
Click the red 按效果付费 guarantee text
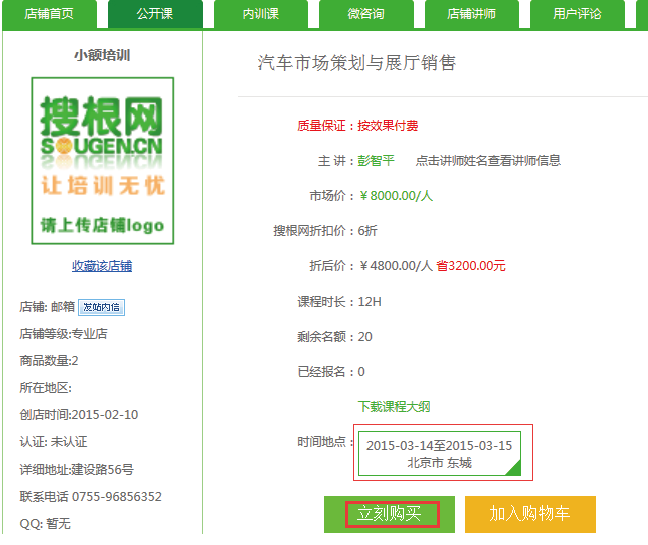coord(388,126)
